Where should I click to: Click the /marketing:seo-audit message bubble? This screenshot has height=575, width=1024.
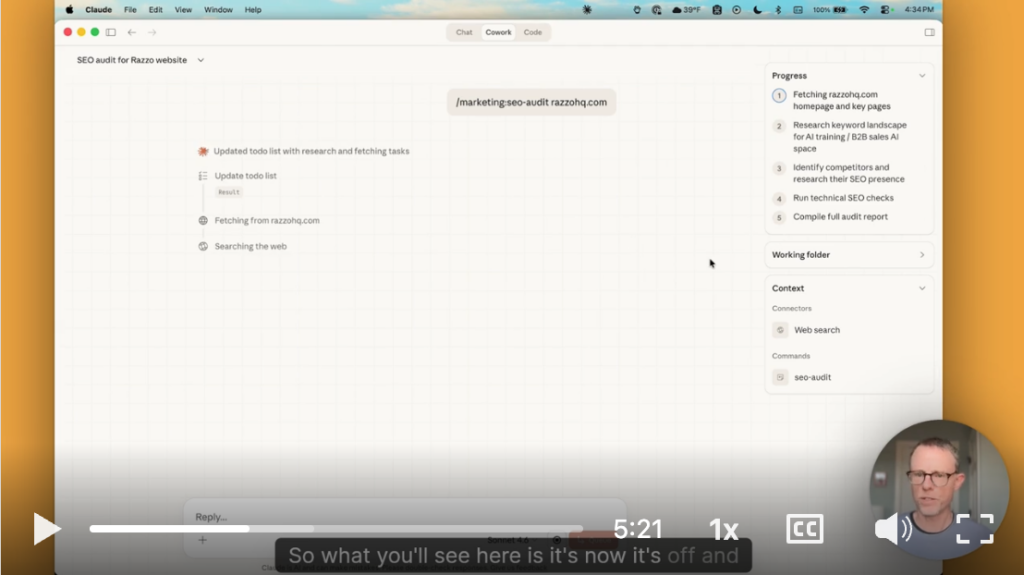click(x=531, y=102)
